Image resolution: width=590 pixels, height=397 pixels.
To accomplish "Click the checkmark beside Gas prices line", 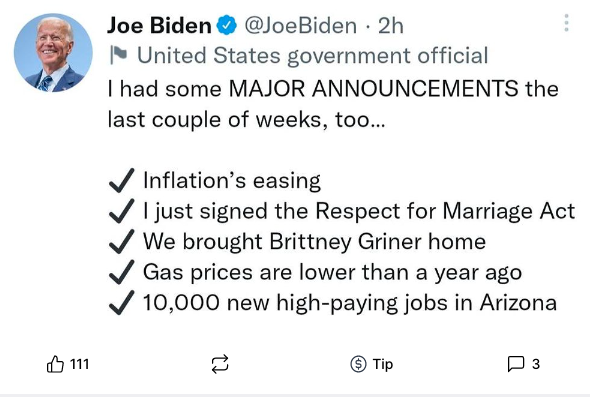I will coord(121,272).
